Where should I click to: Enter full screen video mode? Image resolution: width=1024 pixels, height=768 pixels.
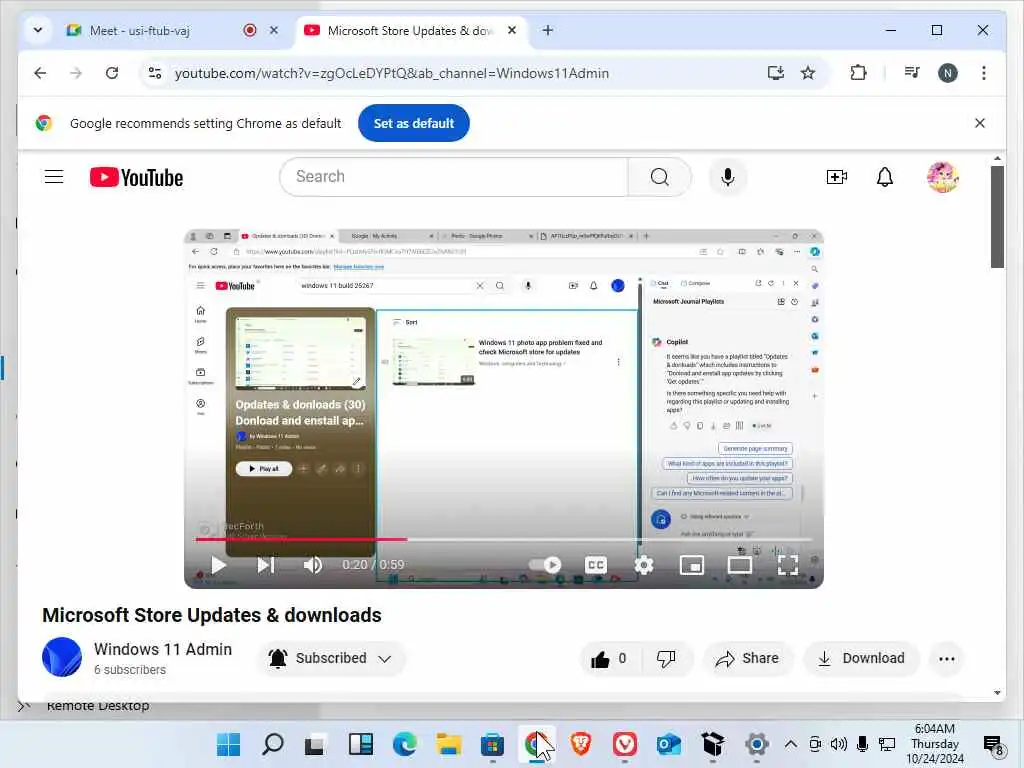pos(788,565)
